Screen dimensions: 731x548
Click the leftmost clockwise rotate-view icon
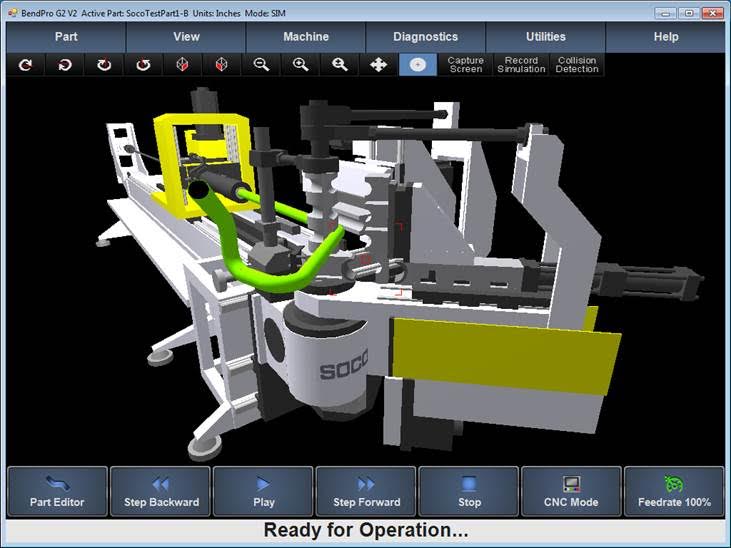(x=26, y=64)
